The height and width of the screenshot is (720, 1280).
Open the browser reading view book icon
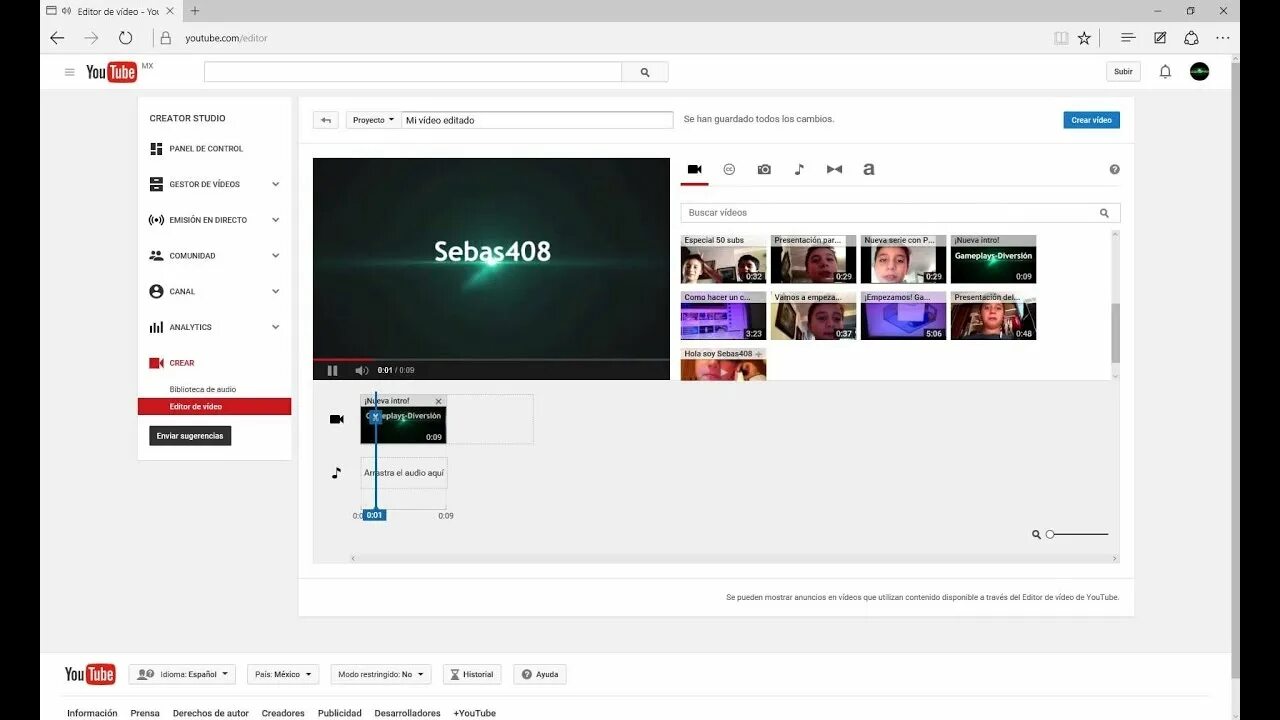[x=1061, y=38]
